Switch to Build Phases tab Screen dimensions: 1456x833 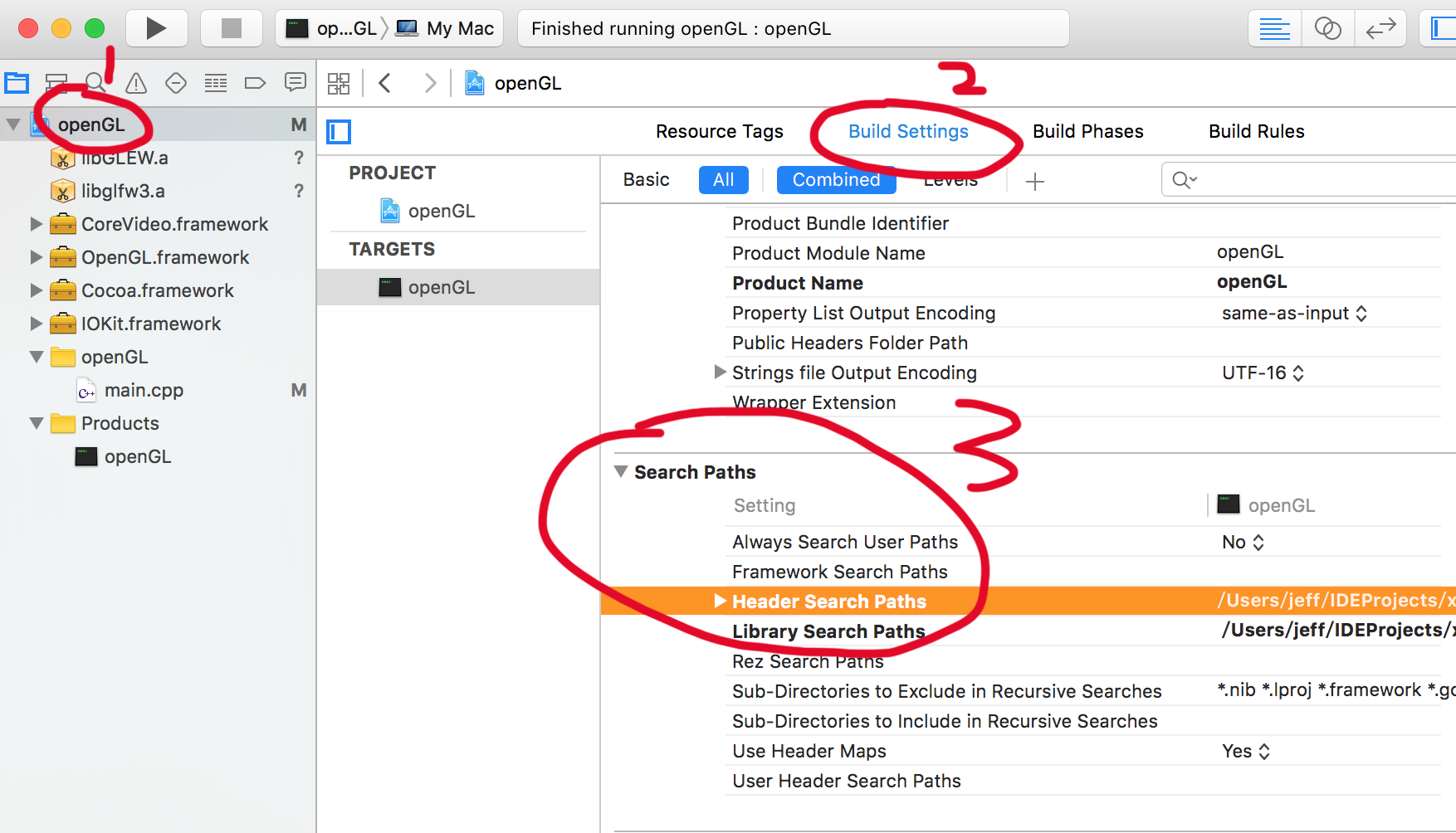tap(1088, 131)
